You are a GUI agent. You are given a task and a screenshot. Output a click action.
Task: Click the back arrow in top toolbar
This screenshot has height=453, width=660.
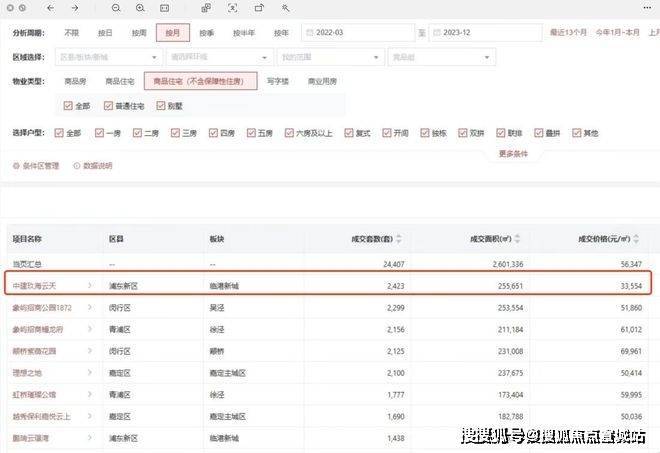tap(51, 8)
